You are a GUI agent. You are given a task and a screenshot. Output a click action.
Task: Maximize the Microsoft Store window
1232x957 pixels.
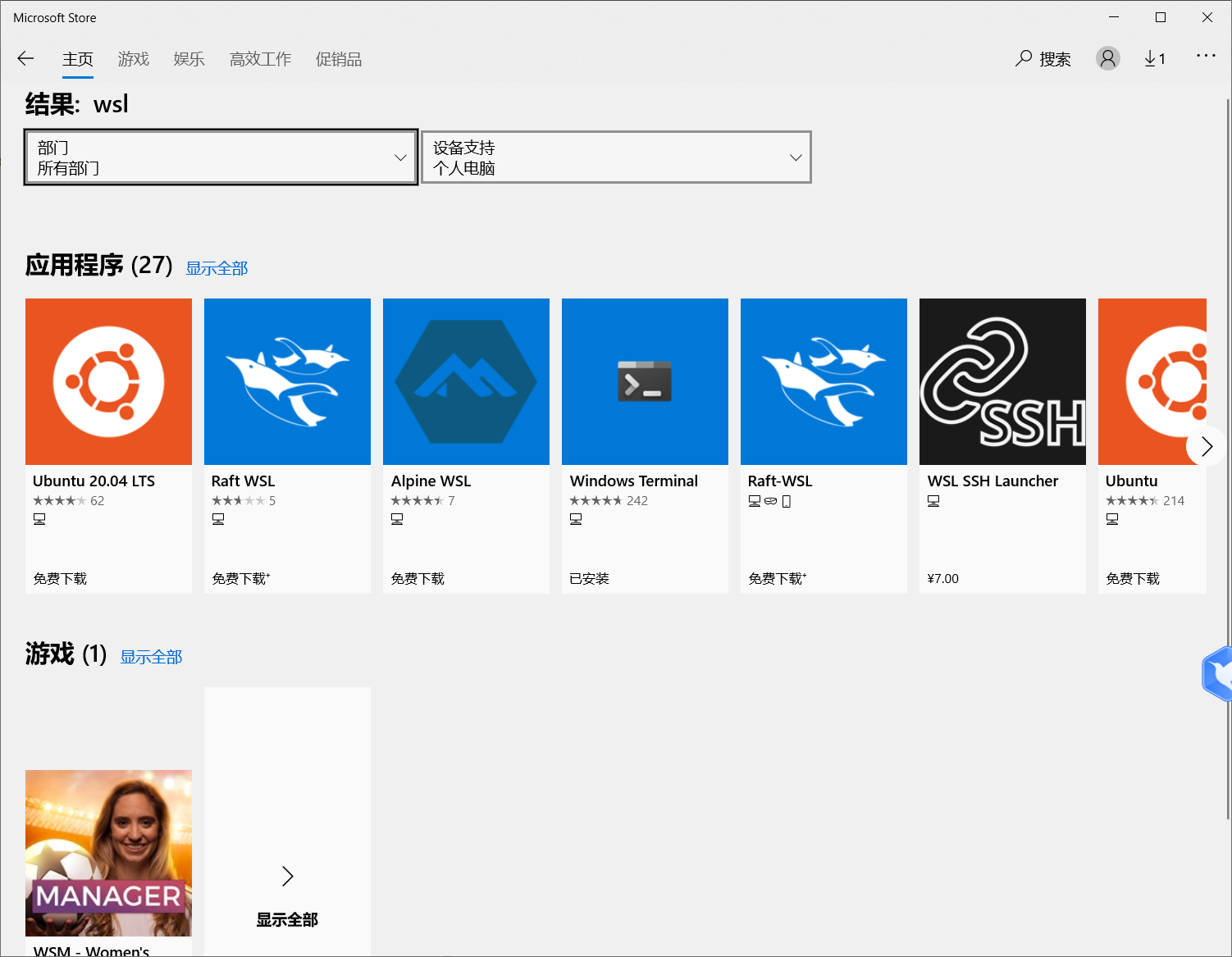[x=1161, y=17]
